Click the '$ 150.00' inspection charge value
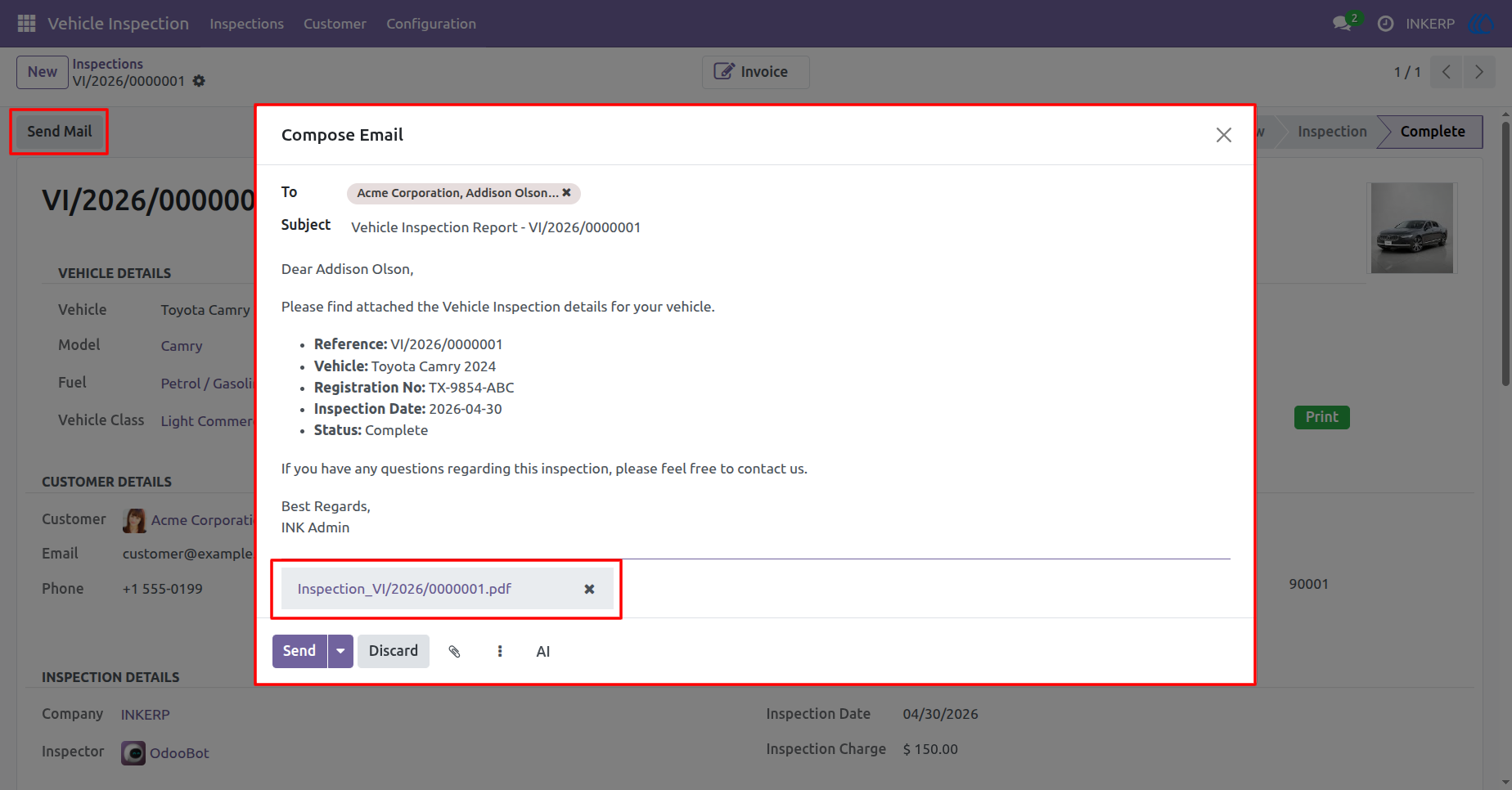The image size is (1512, 790). 930,749
